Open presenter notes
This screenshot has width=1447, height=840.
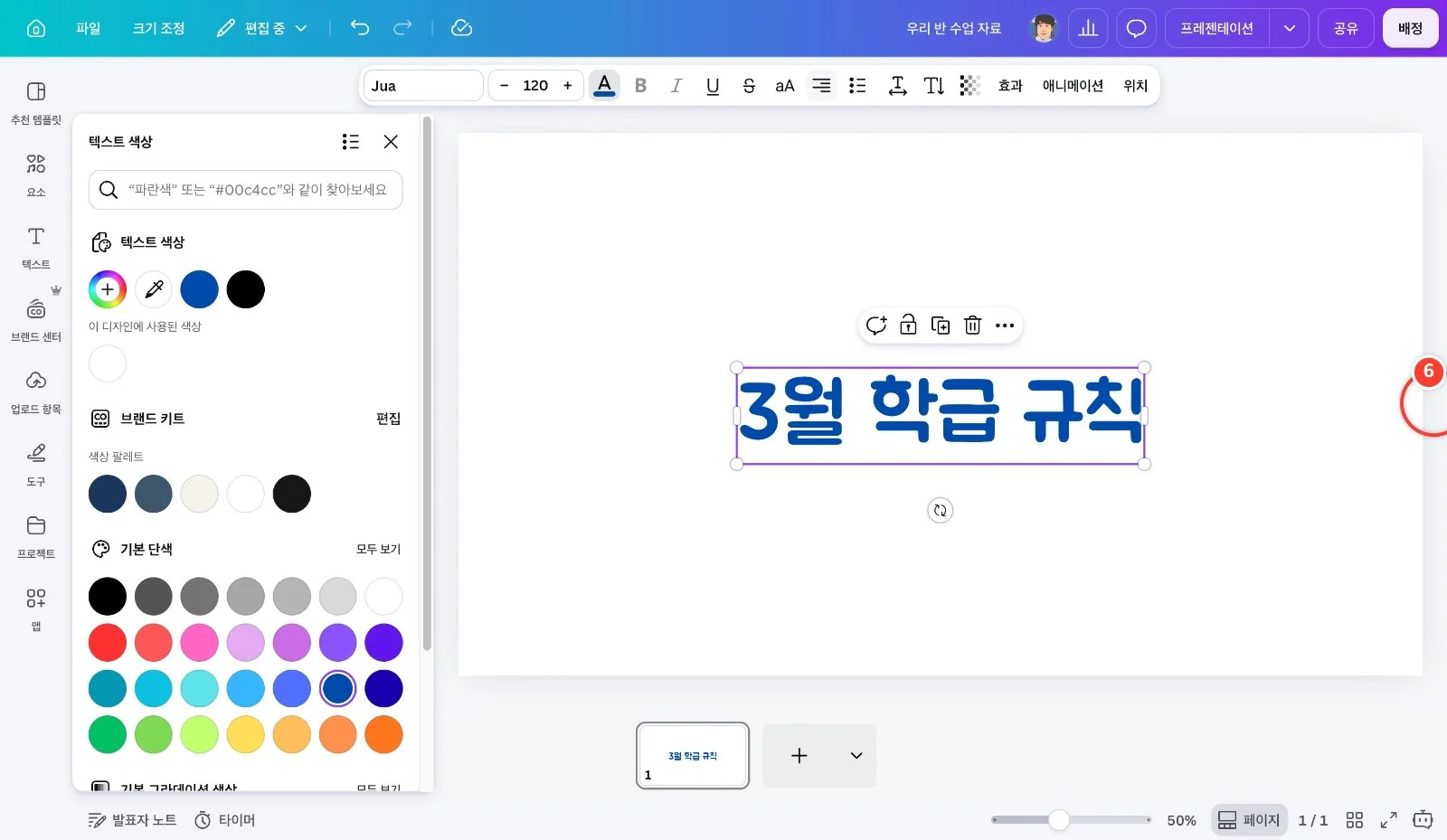pyautogui.click(x=132, y=820)
